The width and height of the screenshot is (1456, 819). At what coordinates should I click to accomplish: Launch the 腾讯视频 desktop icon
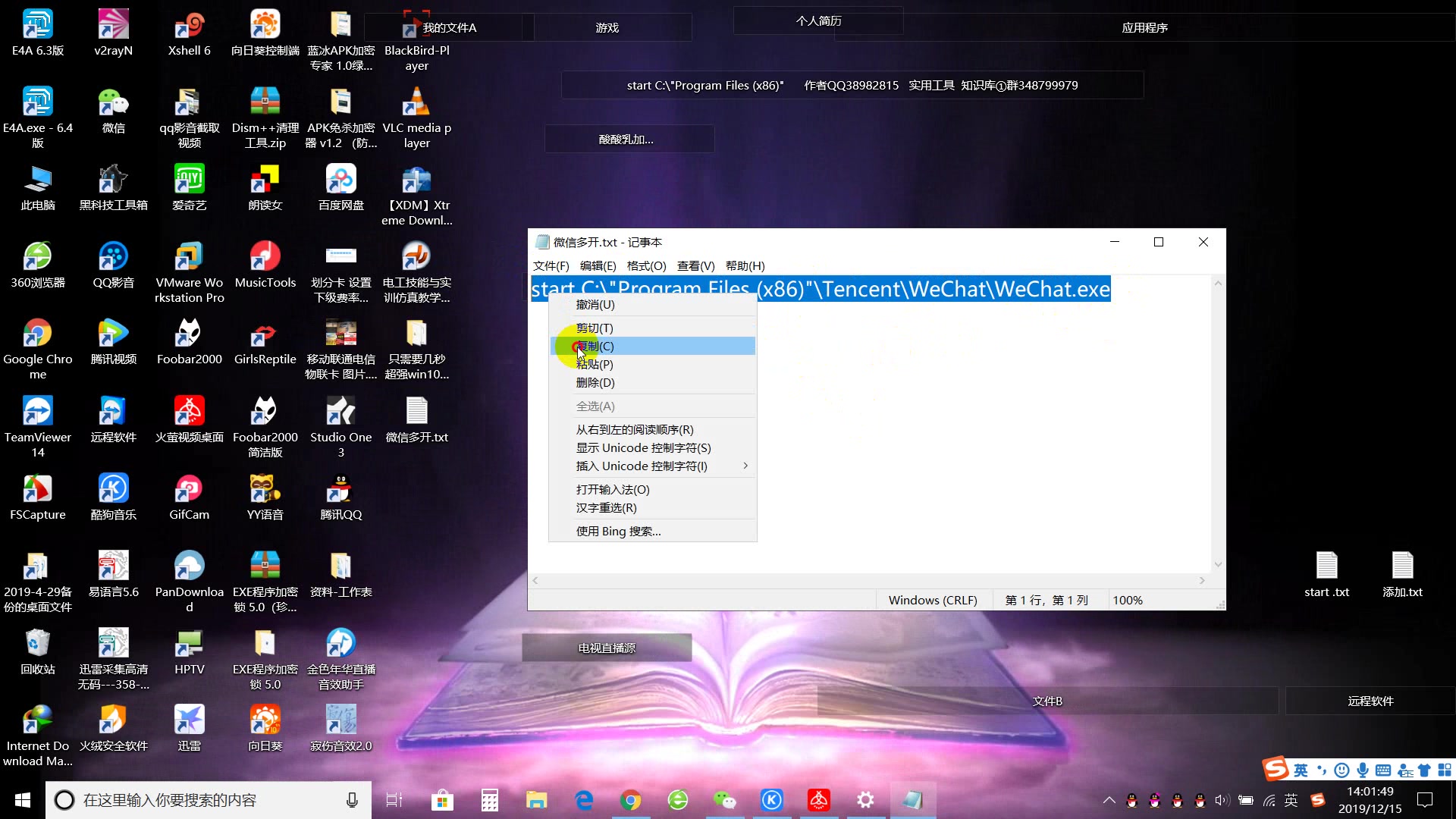113,342
